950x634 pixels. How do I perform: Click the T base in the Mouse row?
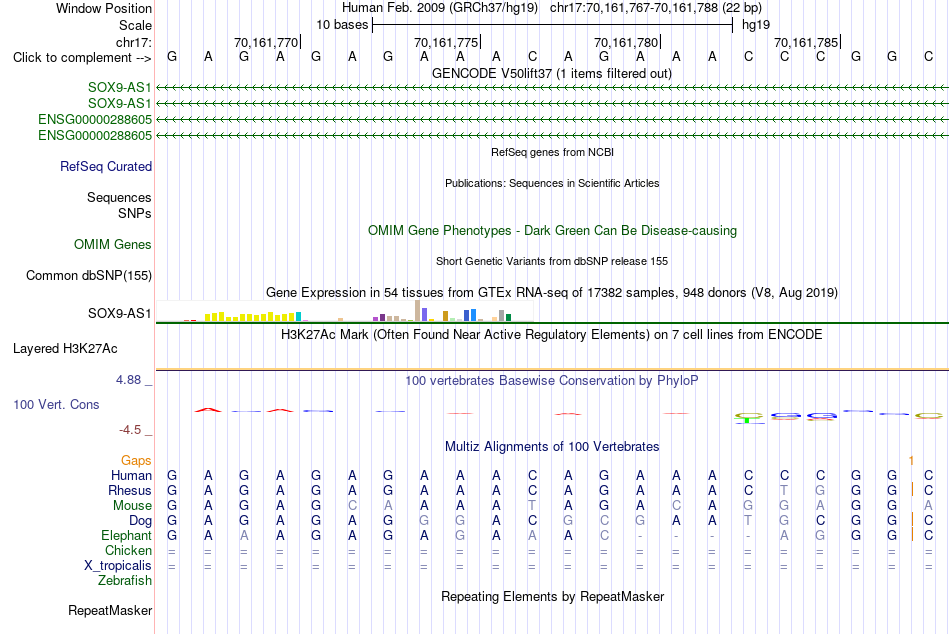pyautogui.click(x=532, y=506)
